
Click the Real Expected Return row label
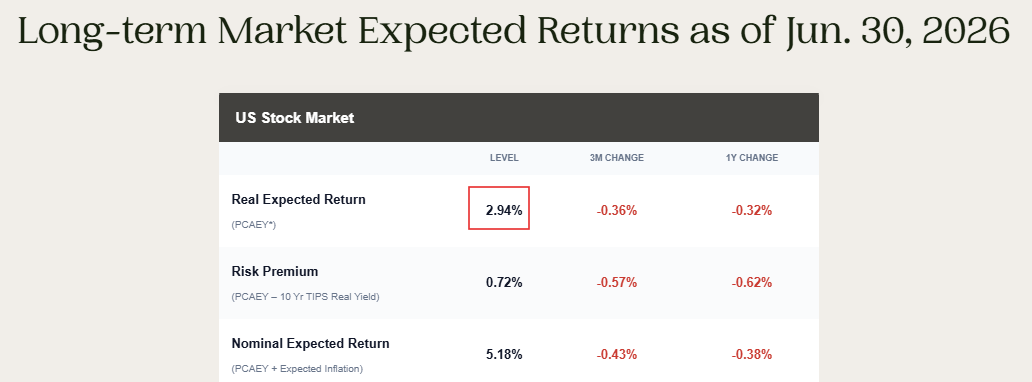pos(298,200)
